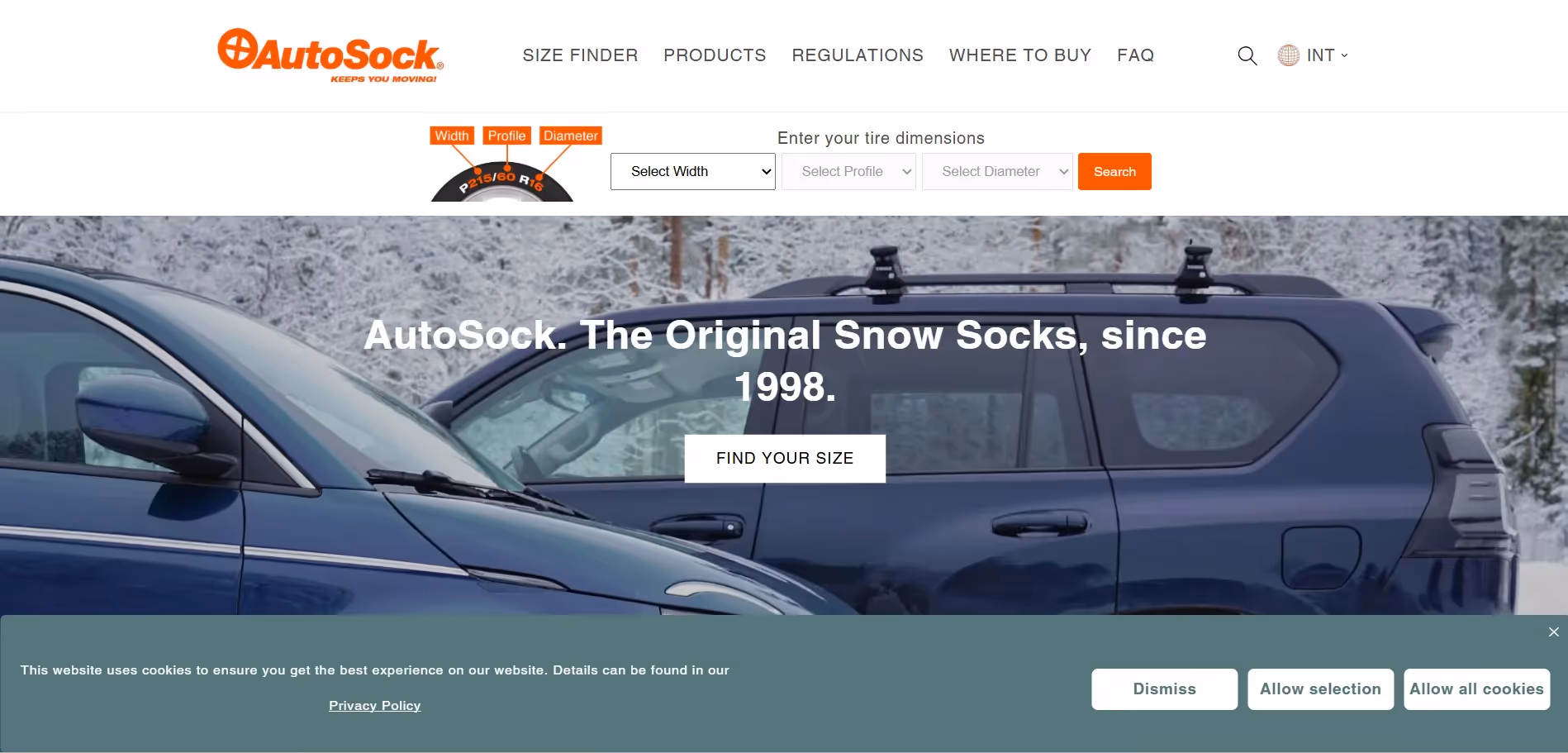Click the orange Width label tag
1568x753 pixels.
click(x=452, y=136)
